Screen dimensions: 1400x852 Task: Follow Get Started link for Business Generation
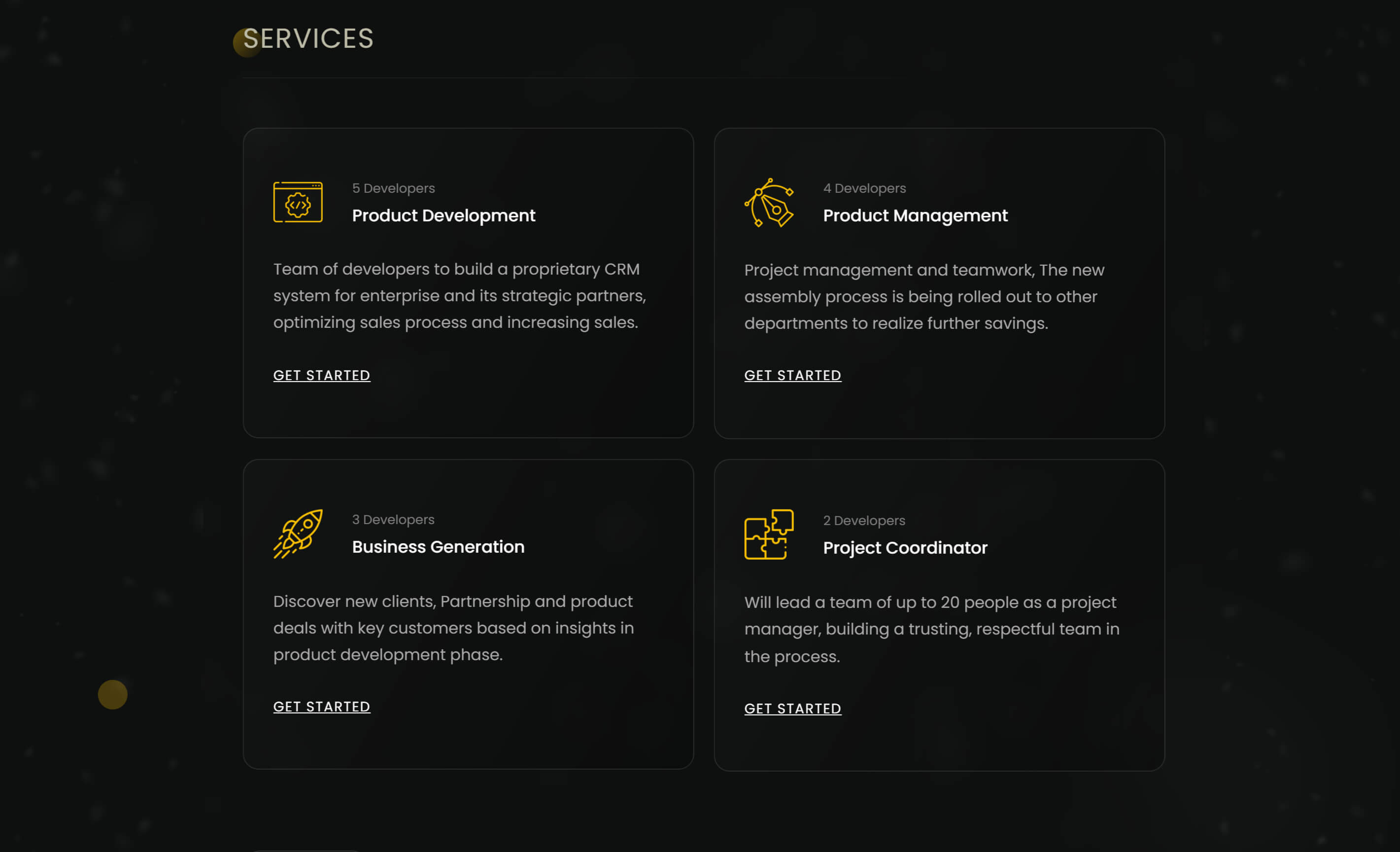322,707
